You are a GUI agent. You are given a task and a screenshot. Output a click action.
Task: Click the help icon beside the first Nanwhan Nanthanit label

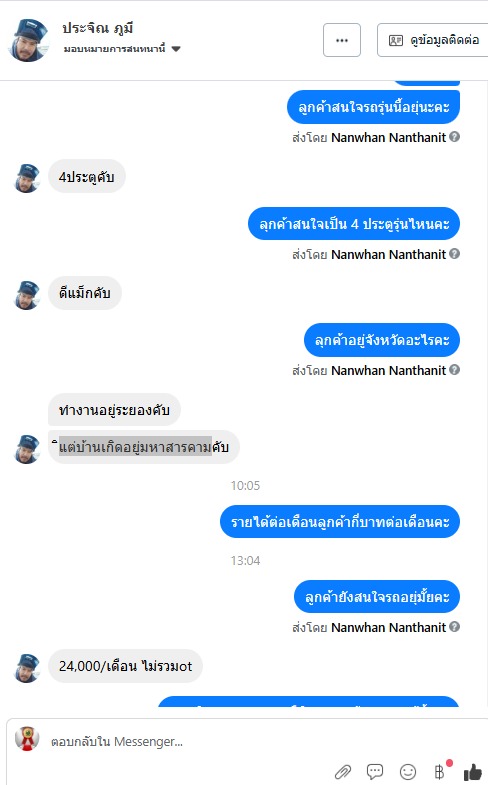tap(454, 137)
